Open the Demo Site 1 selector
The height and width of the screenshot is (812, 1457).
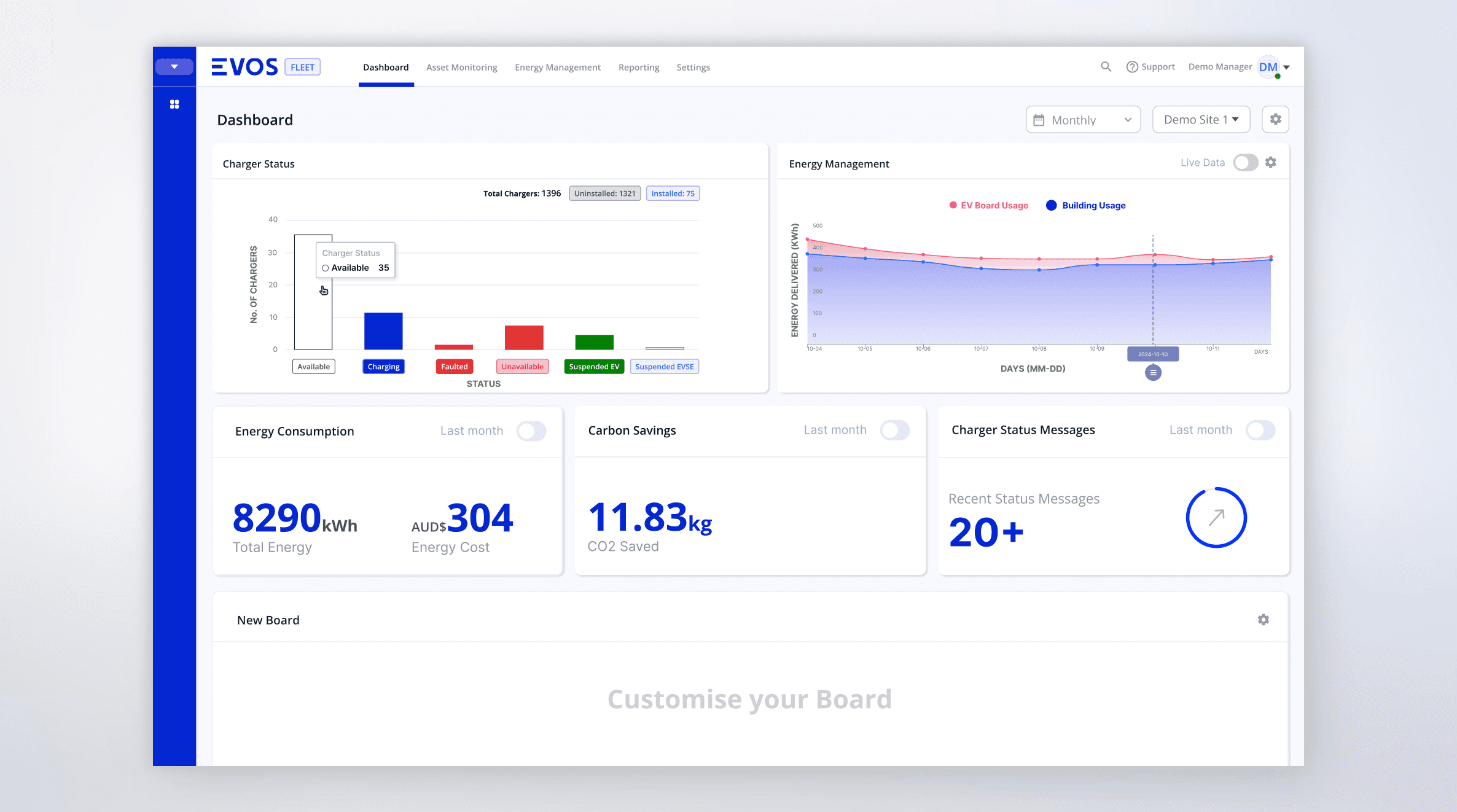point(1201,119)
